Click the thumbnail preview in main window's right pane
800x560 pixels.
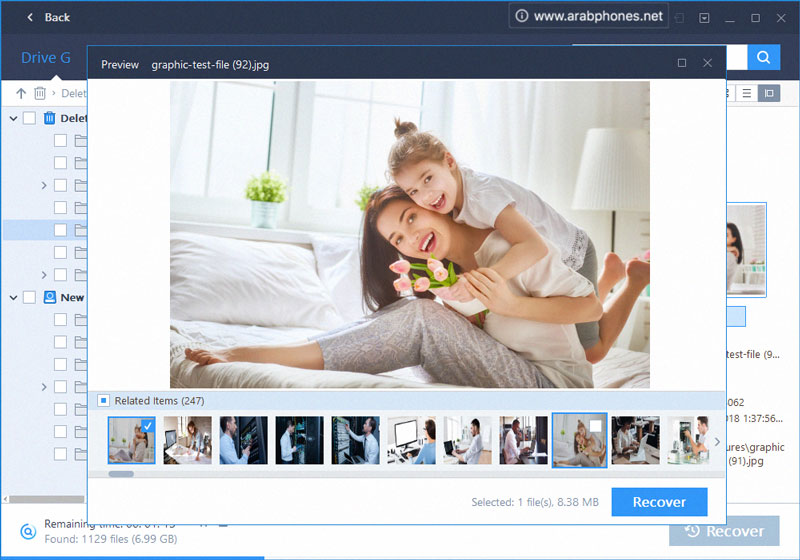coord(746,249)
